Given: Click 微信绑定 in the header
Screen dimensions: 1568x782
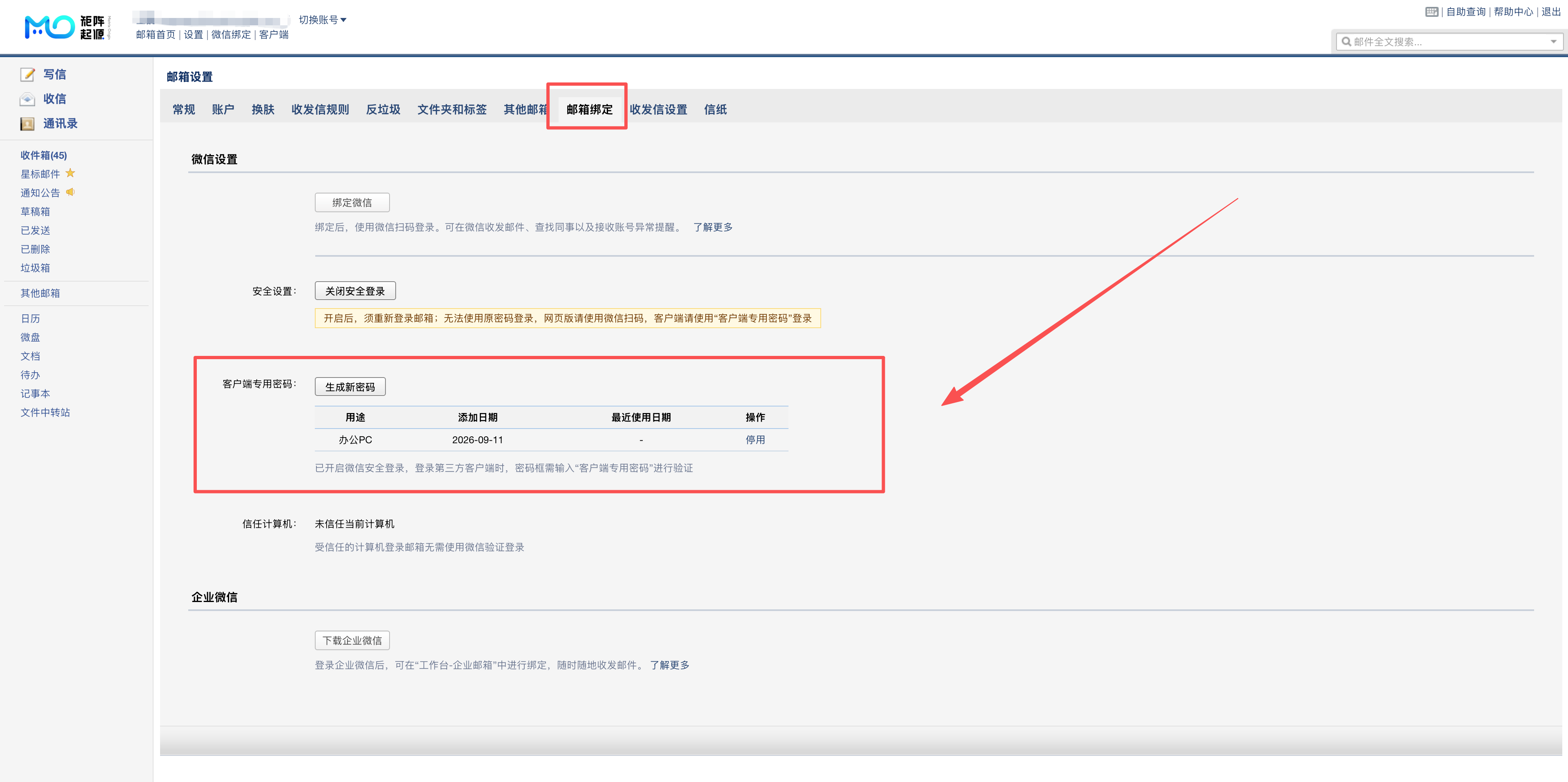Looking at the screenshot, I should 231,34.
